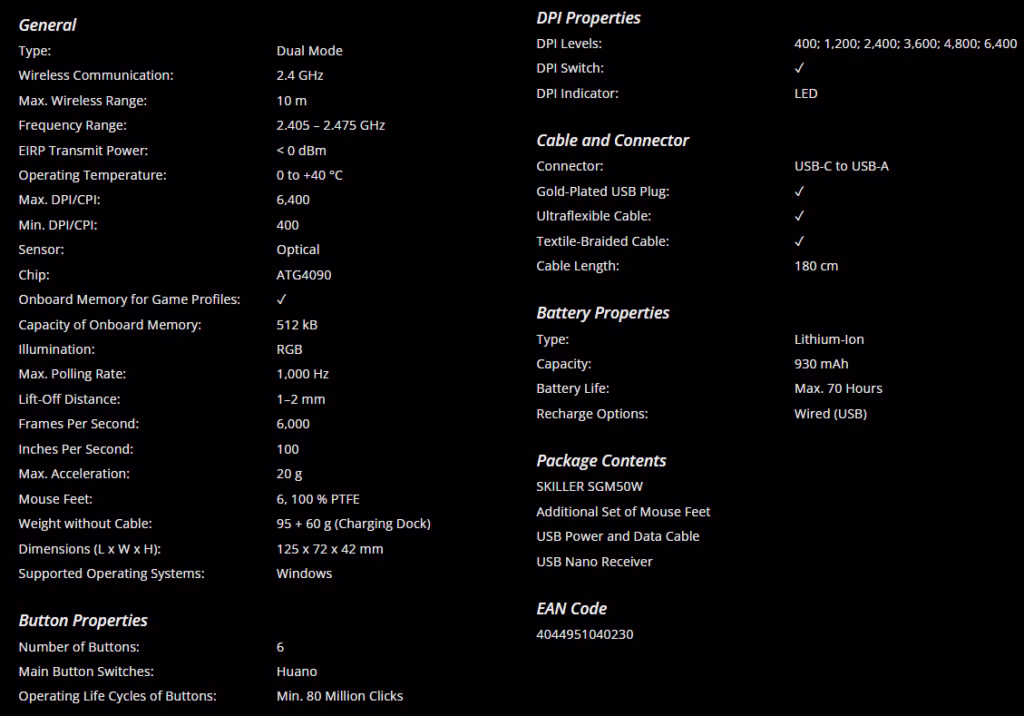Click the SKILLER SGM50W package item
Viewport: 1024px width, 716px height.
click(589, 487)
